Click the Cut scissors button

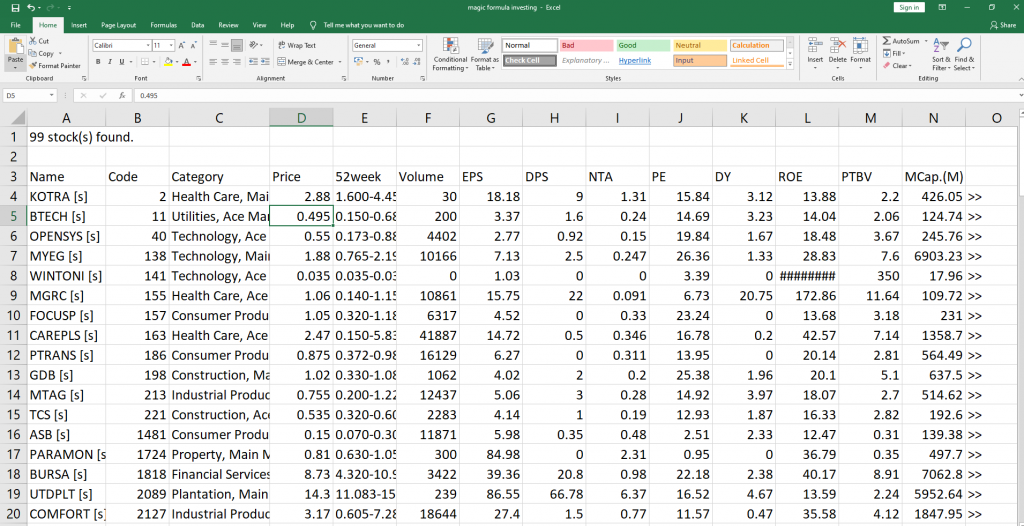pyautogui.click(x=39, y=41)
